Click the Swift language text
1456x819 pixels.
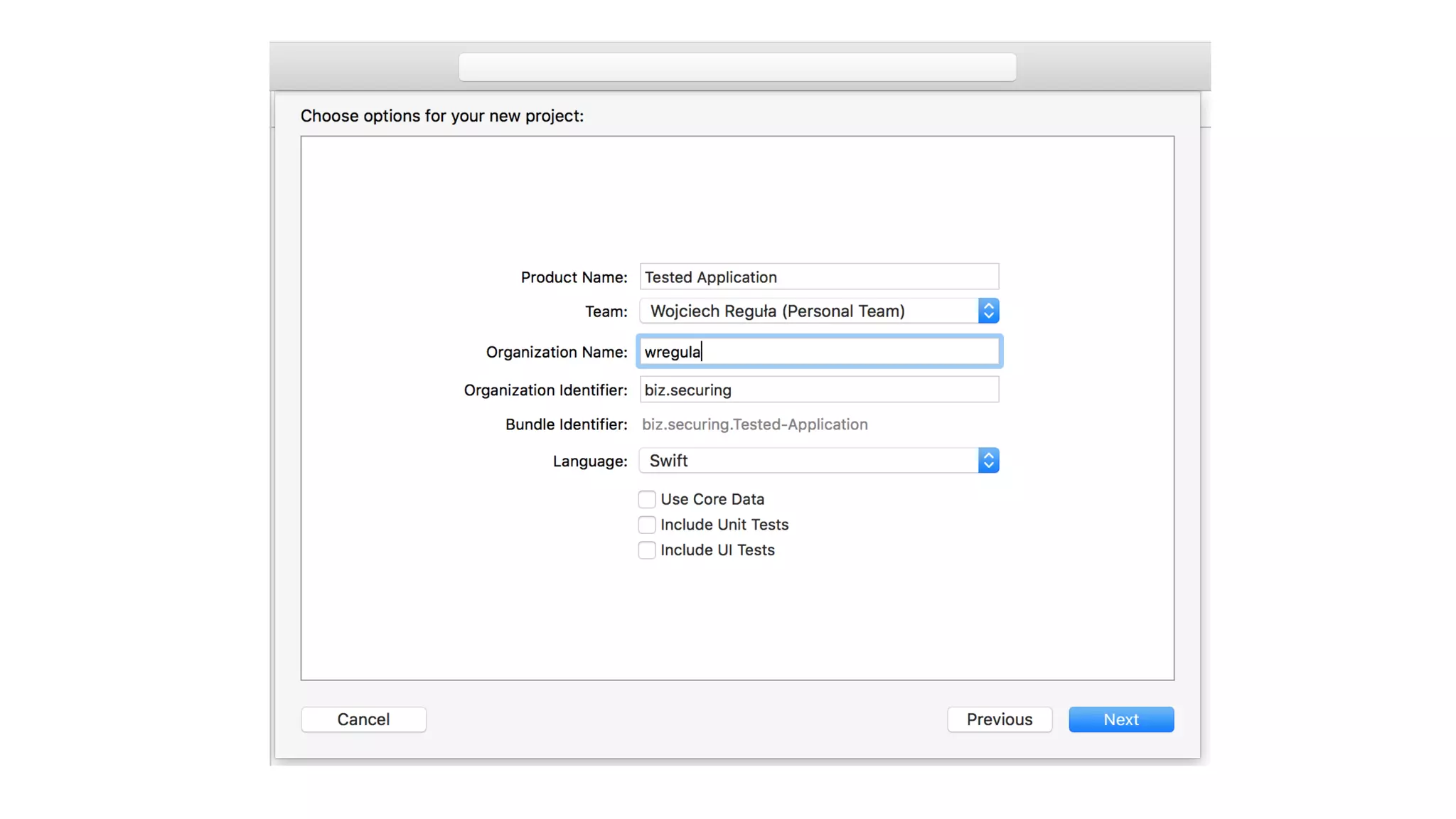click(x=668, y=461)
